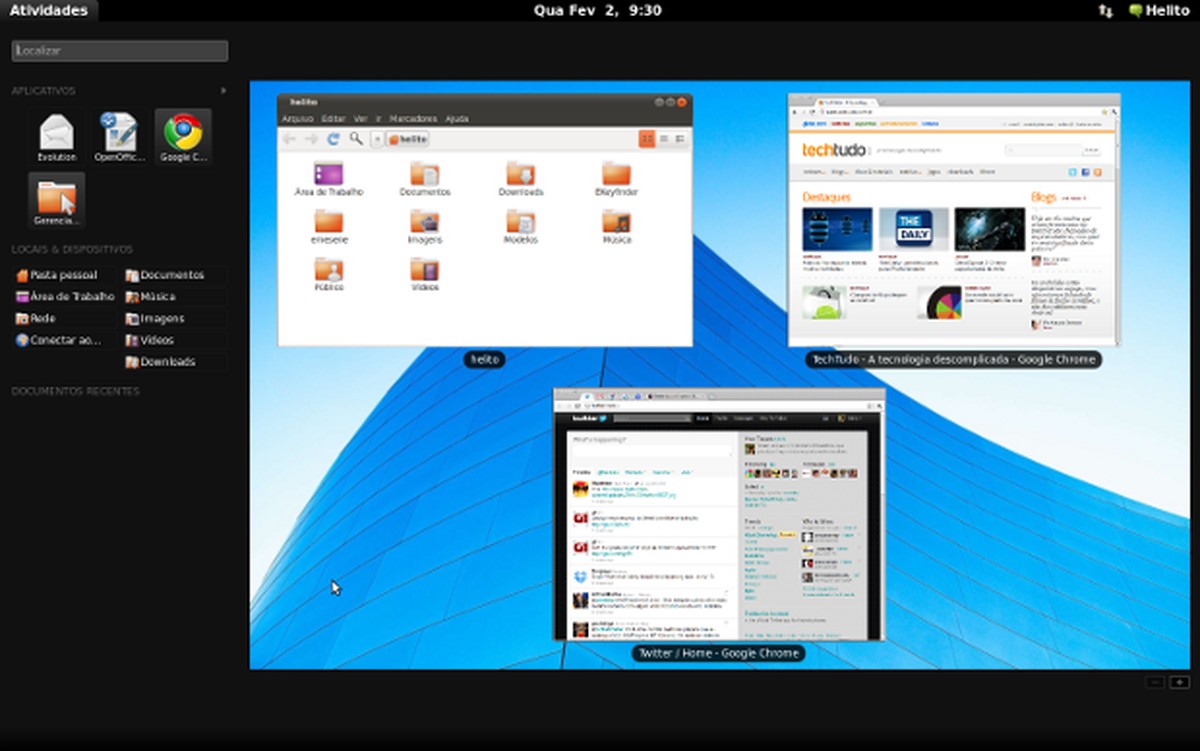Switch to compact view in Nautilus
Viewport: 1200px width, 751px height.
point(679,138)
